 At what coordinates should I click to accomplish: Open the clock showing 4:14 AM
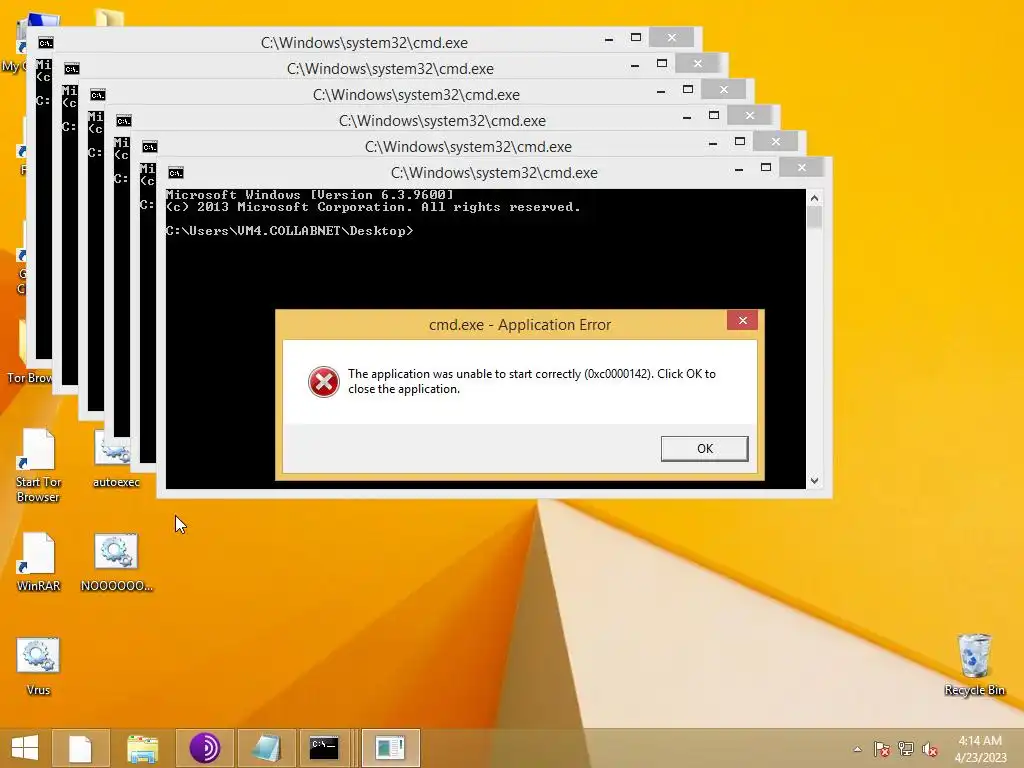(980, 749)
